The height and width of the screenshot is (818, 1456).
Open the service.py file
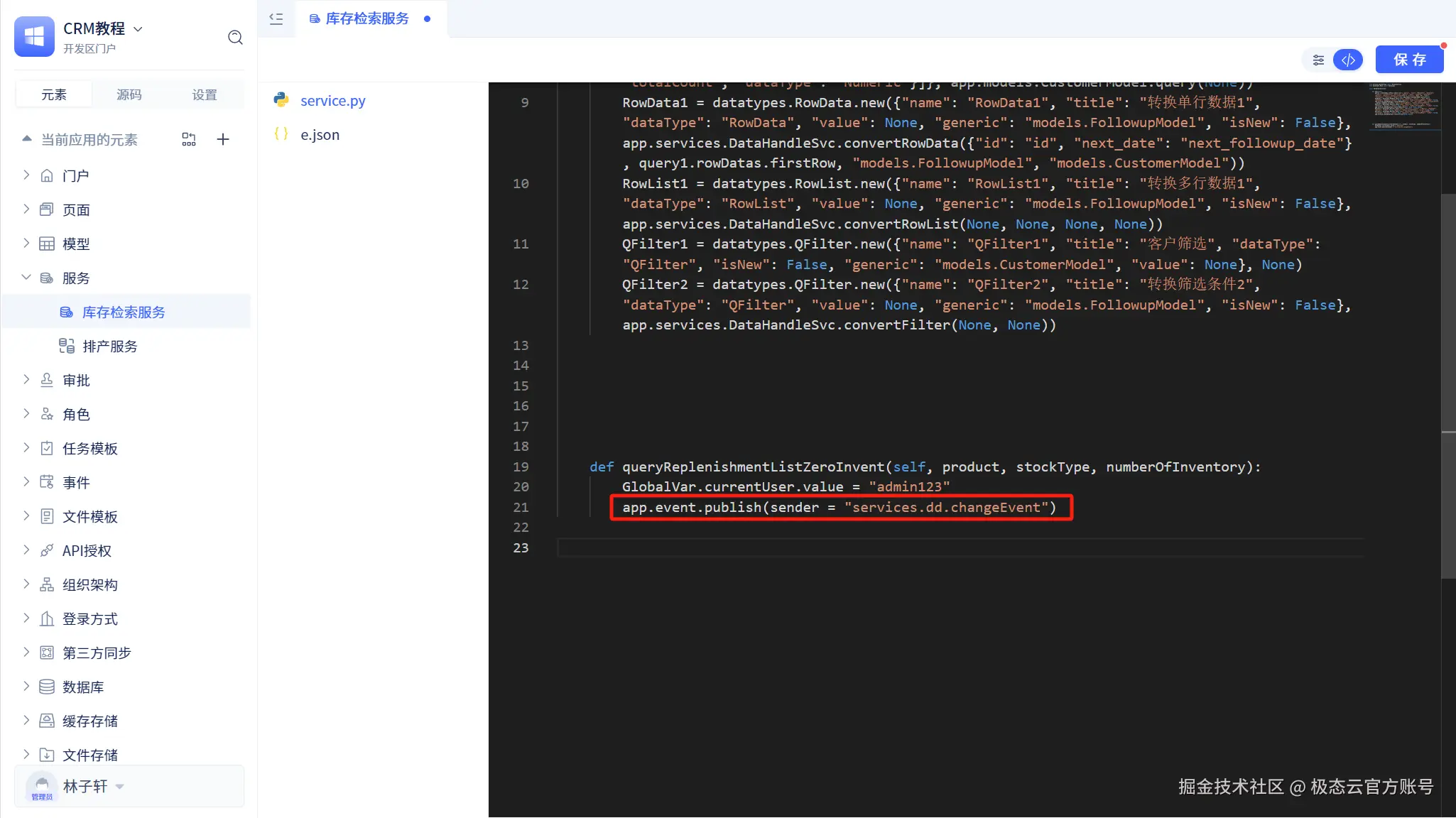point(332,101)
